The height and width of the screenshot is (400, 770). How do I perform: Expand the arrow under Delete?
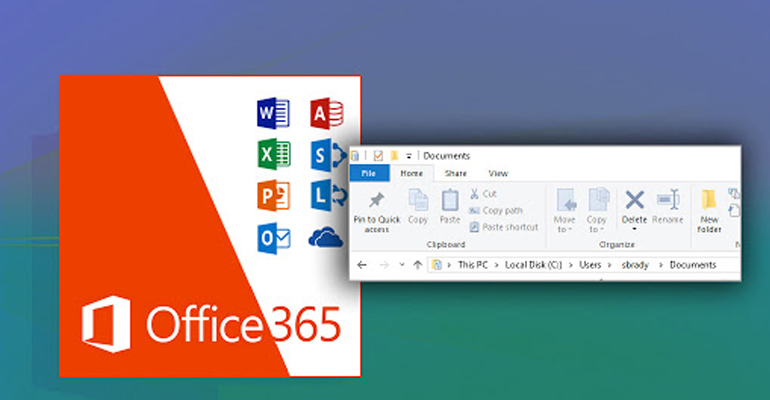tap(634, 230)
